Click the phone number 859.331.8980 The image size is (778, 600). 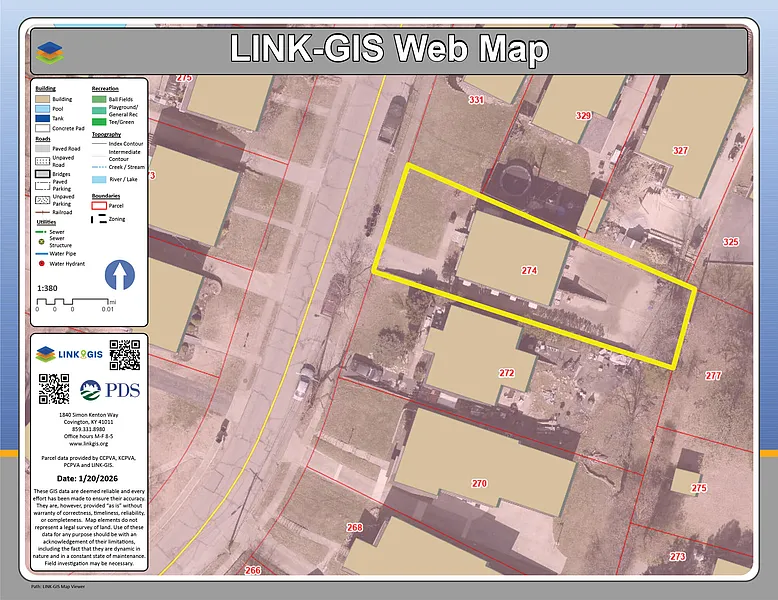pyautogui.click(x=88, y=429)
